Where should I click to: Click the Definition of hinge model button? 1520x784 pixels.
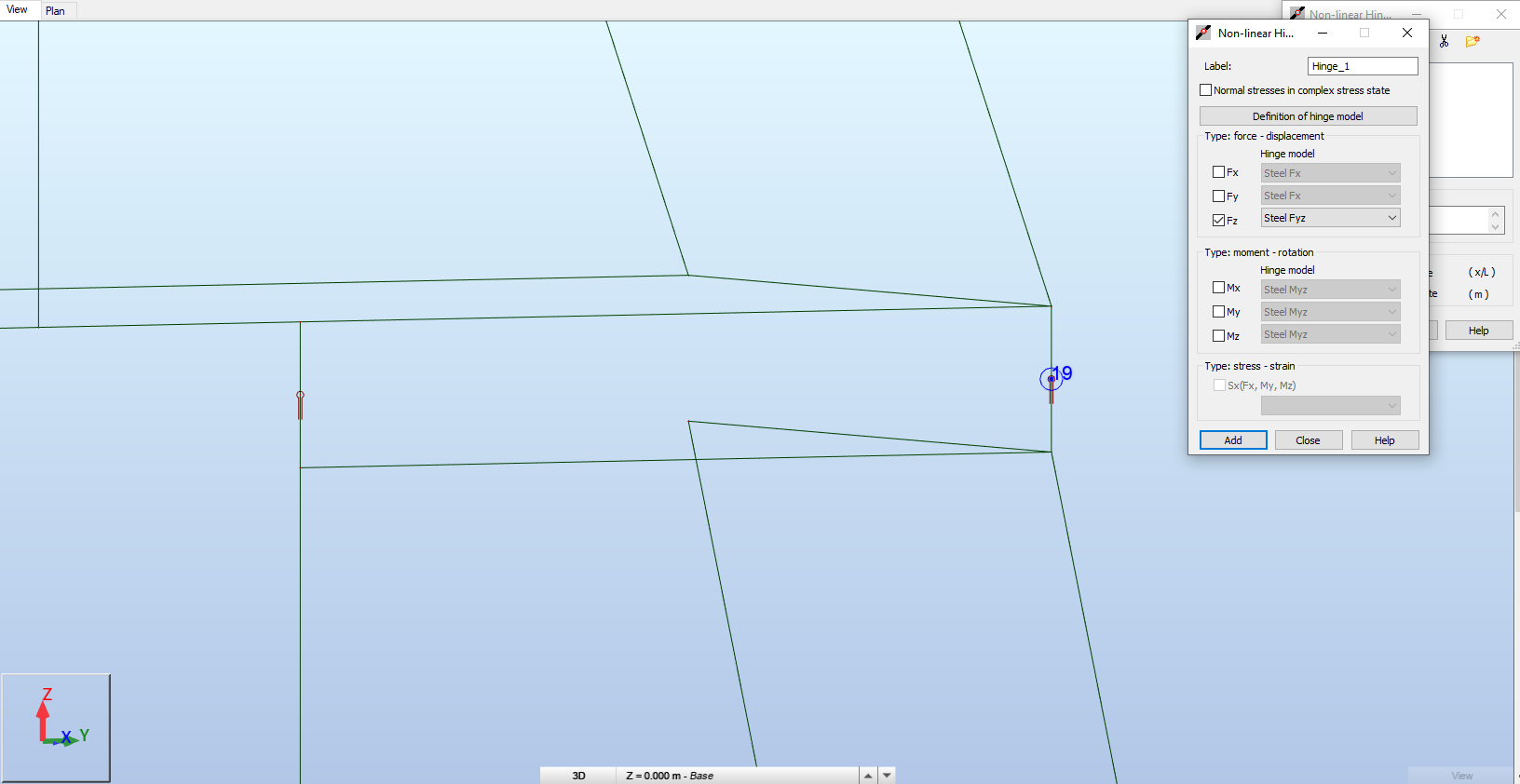1308,116
